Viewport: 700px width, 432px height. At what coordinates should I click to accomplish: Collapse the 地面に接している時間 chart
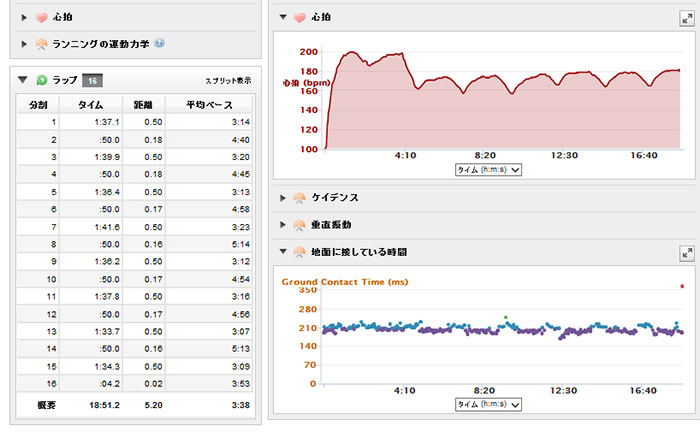point(283,252)
